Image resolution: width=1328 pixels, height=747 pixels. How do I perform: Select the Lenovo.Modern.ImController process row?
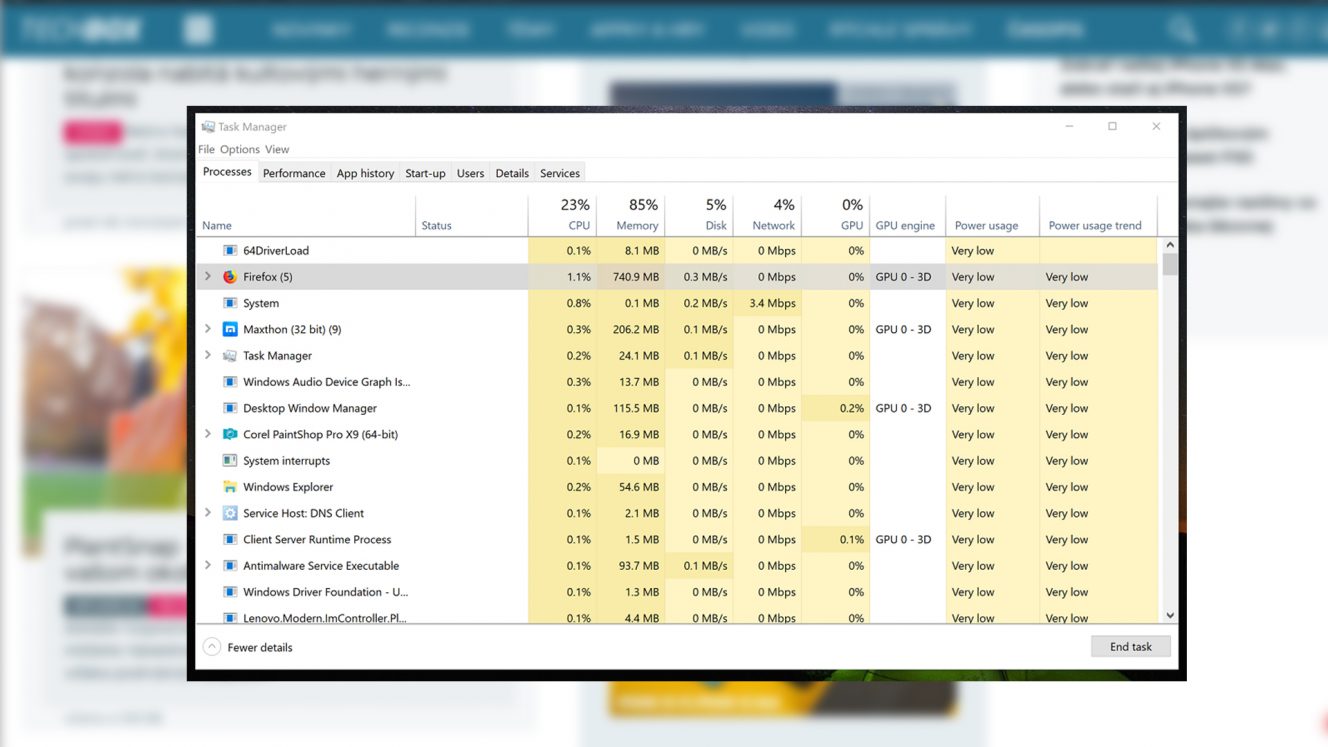point(677,617)
